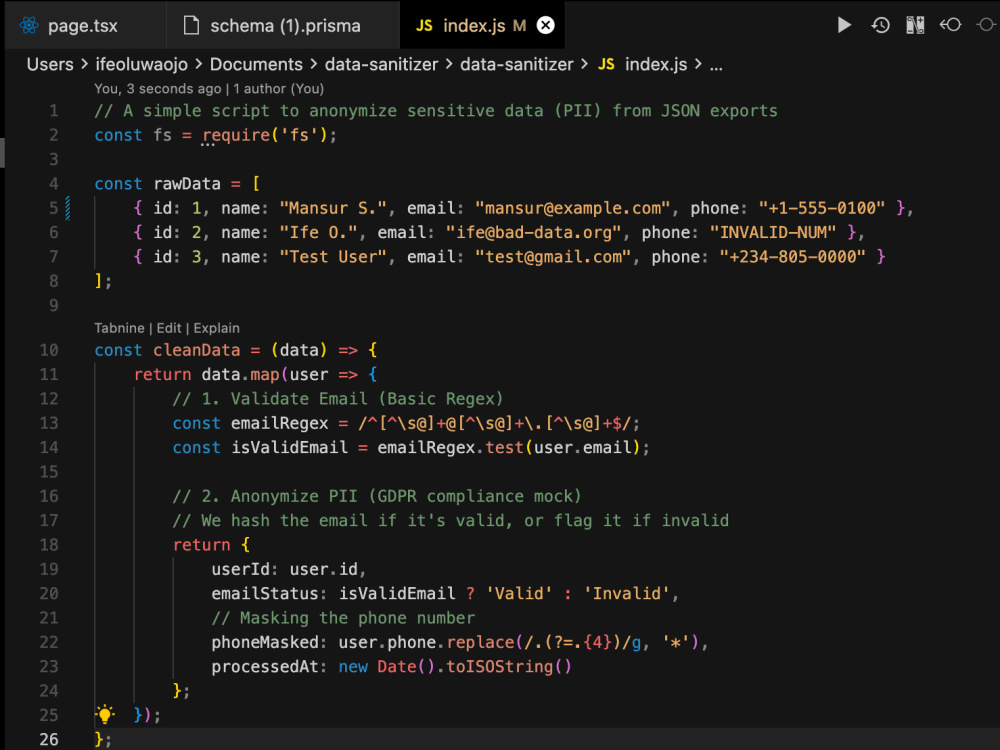
Task: Click the "+234-805-0000" string
Action: point(793,257)
